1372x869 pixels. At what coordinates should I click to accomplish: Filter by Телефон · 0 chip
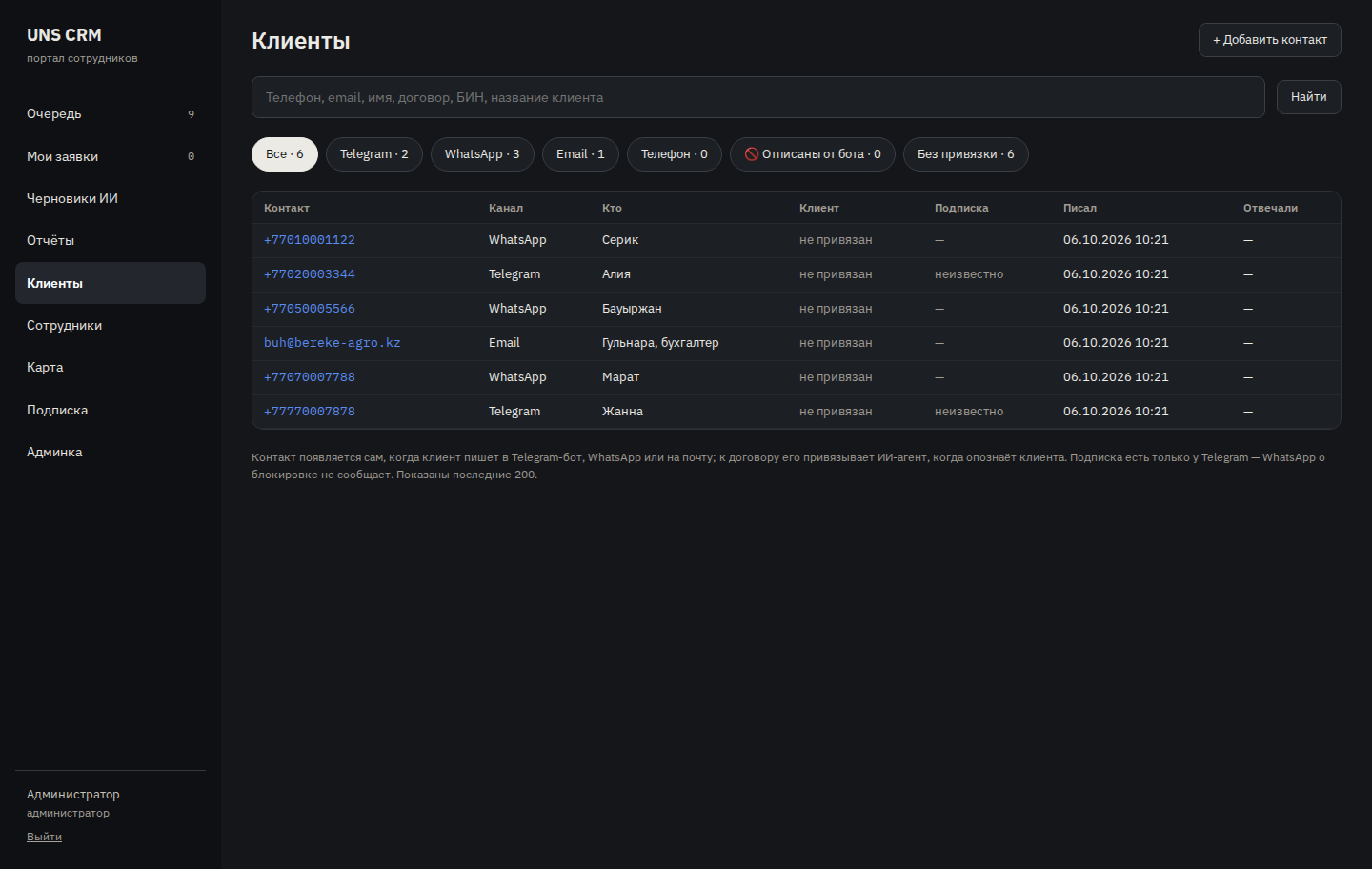674,154
